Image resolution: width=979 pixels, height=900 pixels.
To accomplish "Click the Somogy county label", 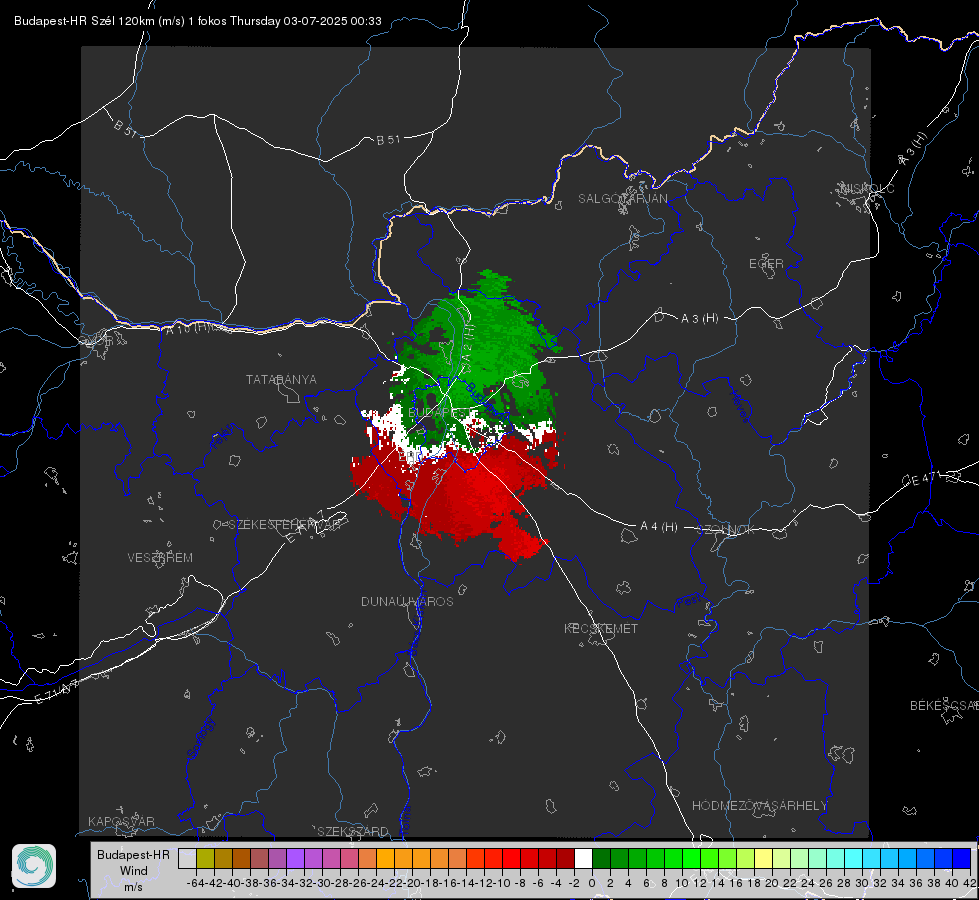I will tap(200, 738).
